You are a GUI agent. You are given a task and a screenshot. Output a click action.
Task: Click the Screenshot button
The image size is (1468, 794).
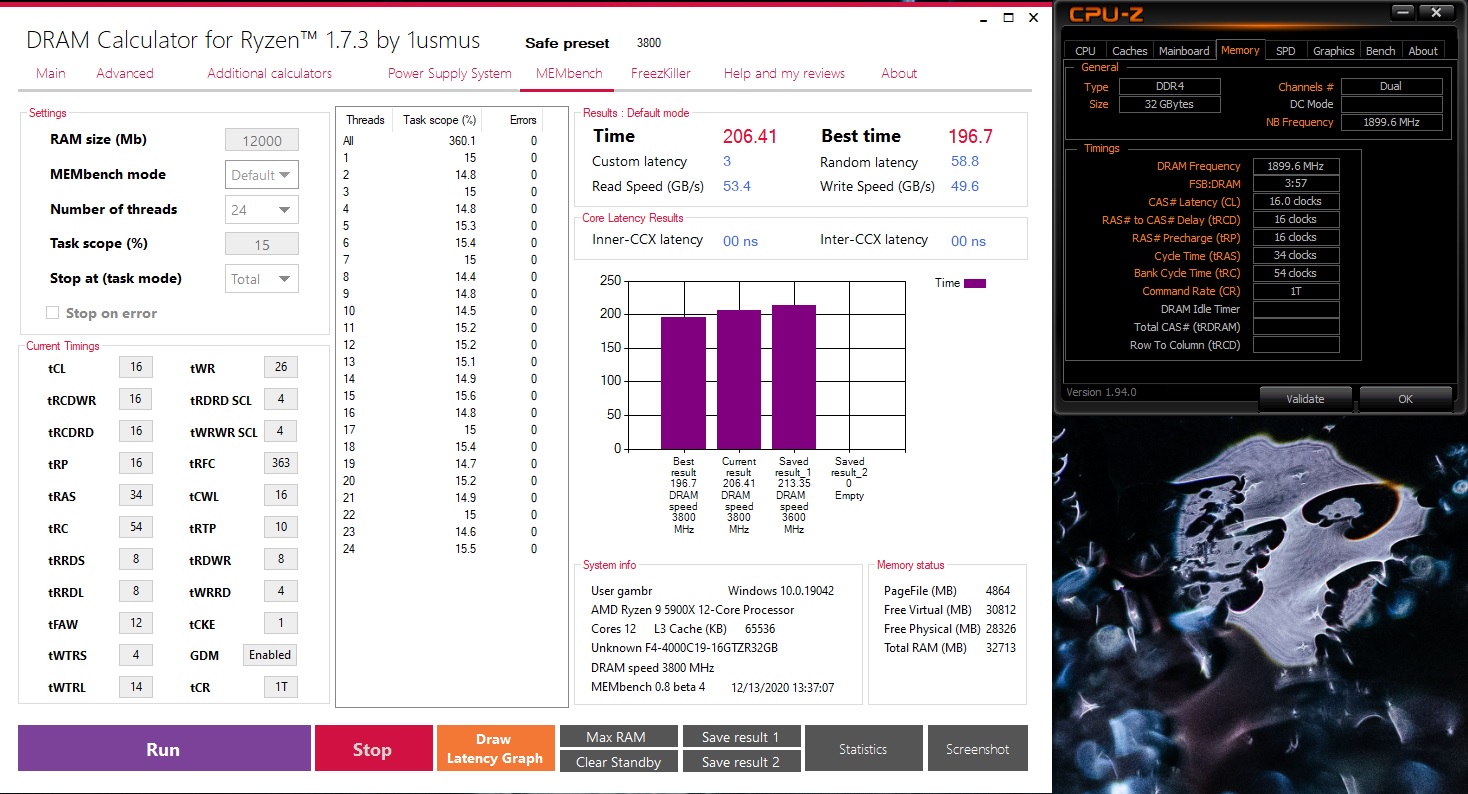(977, 749)
